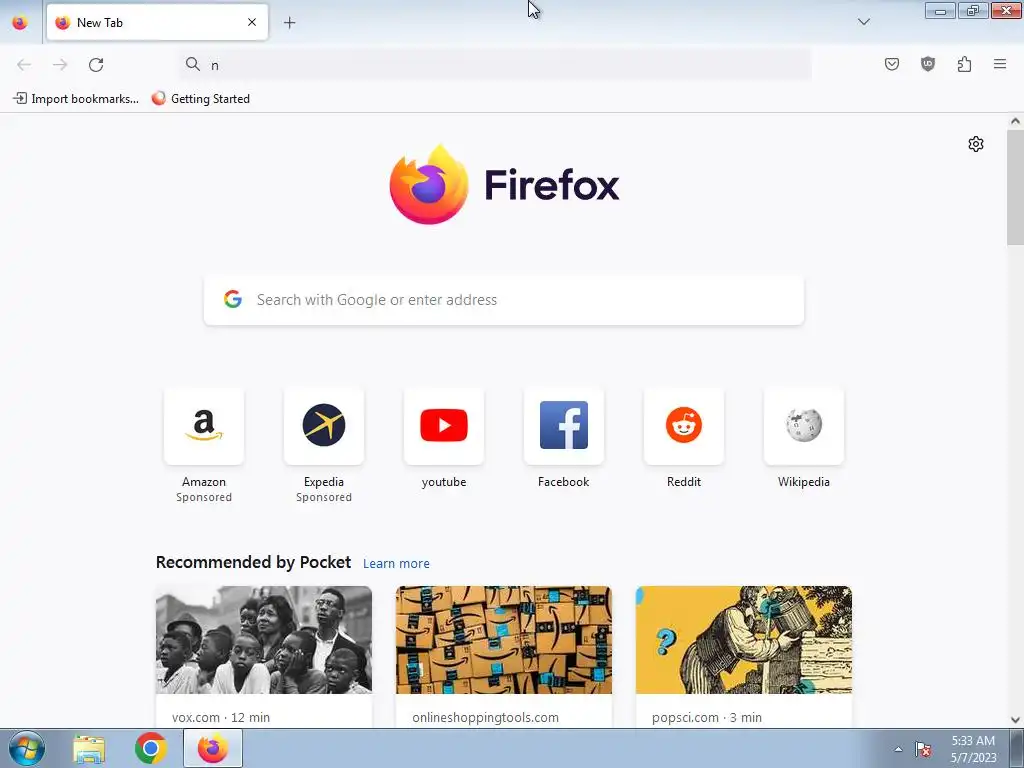
Task: Focus the Search with Google field
Action: 504,300
